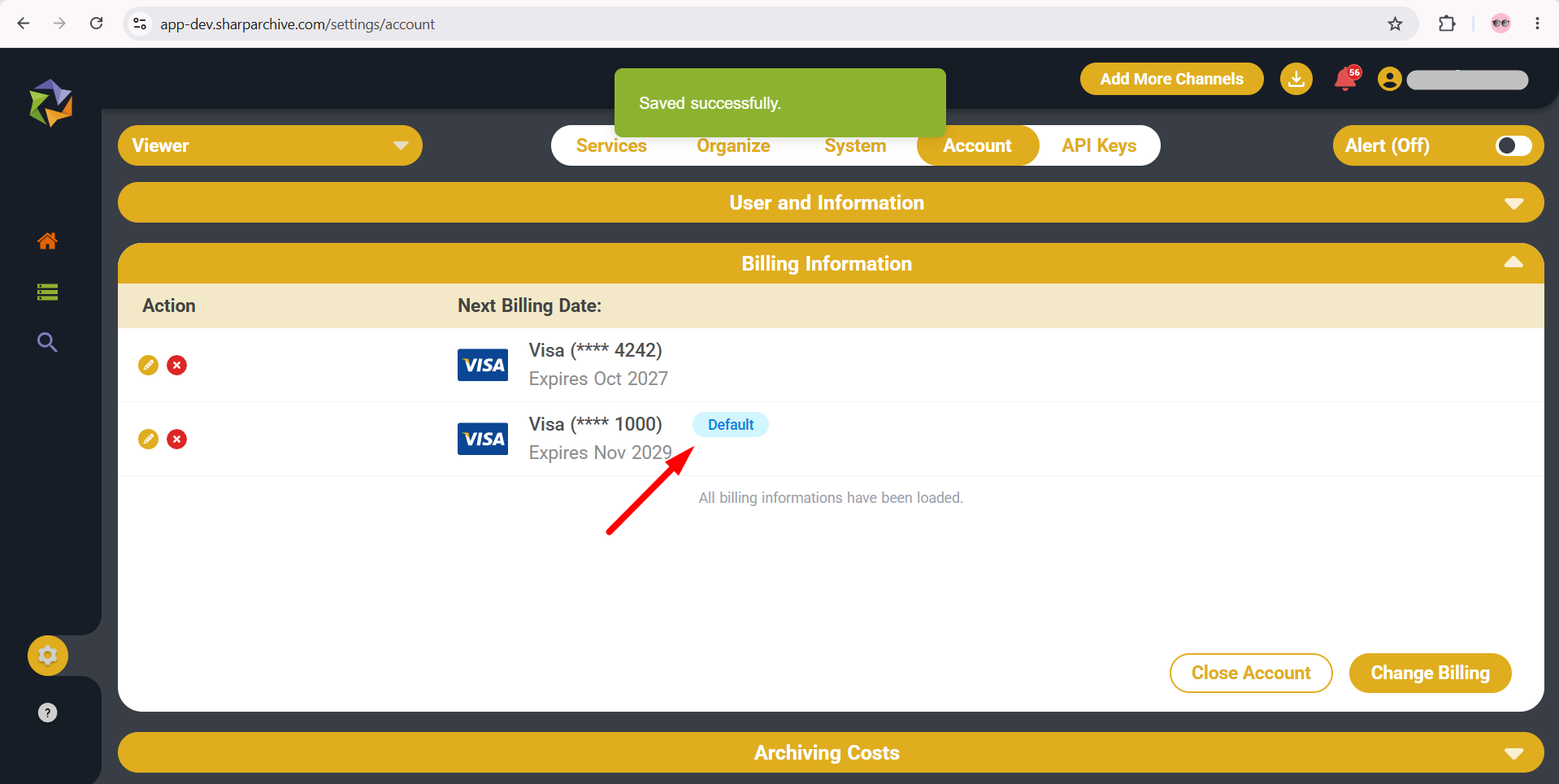Screen dimensions: 1559x784
Task: Switch to the API Keys tab
Action: (x=1099, y=145)
